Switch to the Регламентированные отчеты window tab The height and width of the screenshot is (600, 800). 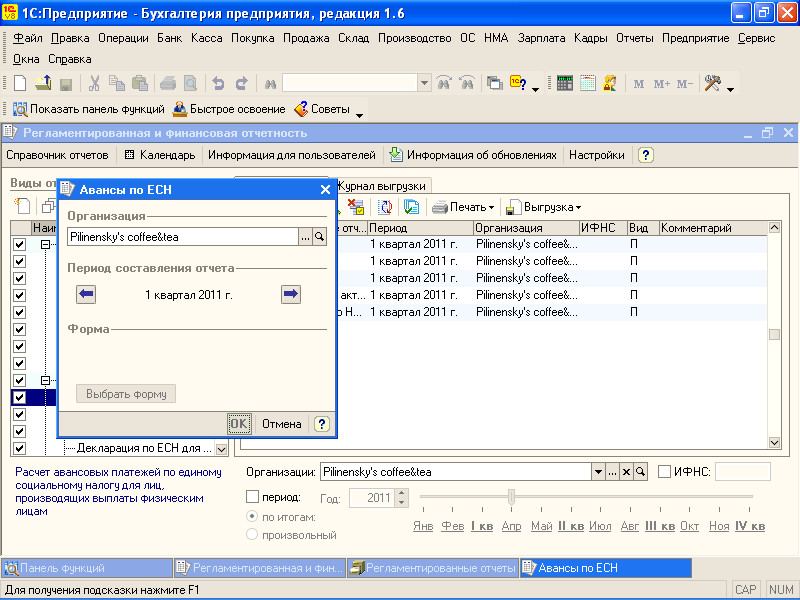pos(433,568)
